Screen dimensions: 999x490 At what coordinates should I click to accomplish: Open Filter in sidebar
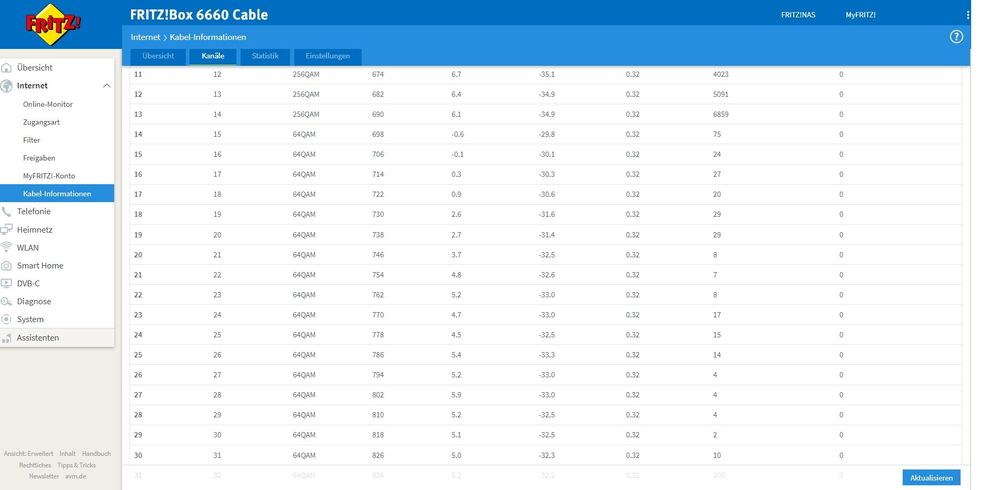(x=31, y=140)
